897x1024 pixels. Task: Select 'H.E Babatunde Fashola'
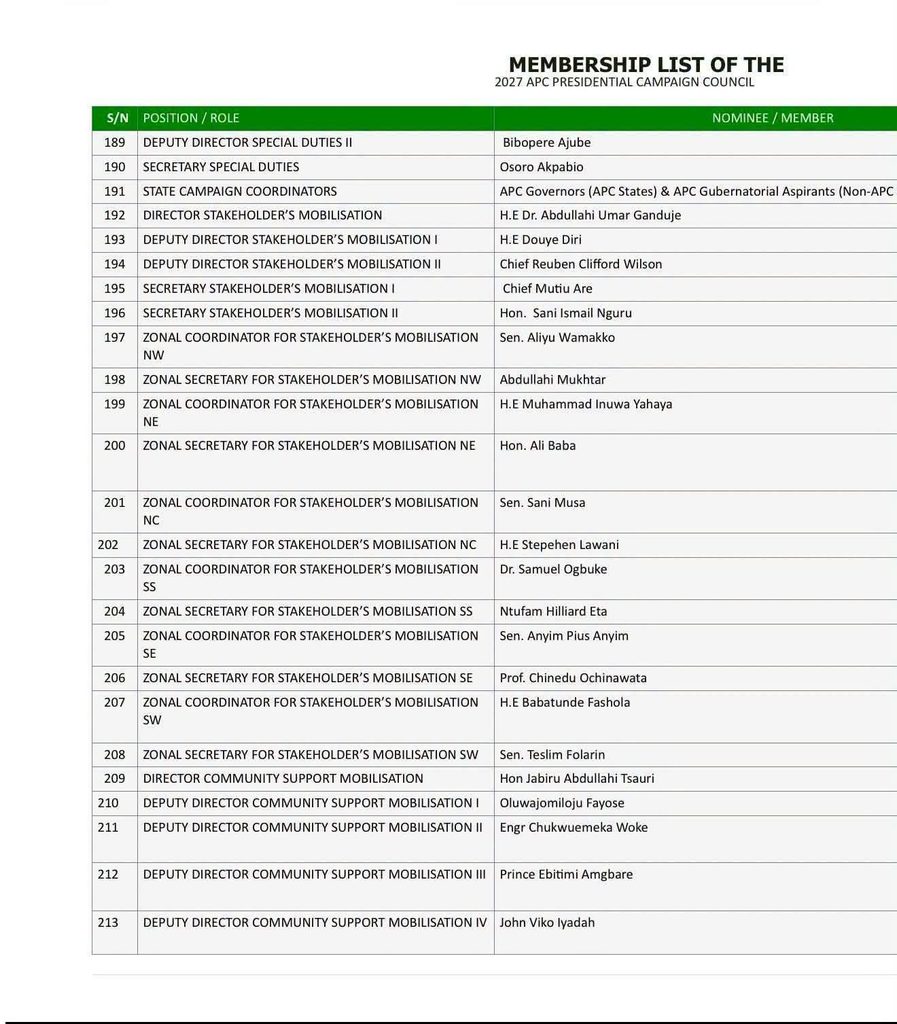click(565, 703)
